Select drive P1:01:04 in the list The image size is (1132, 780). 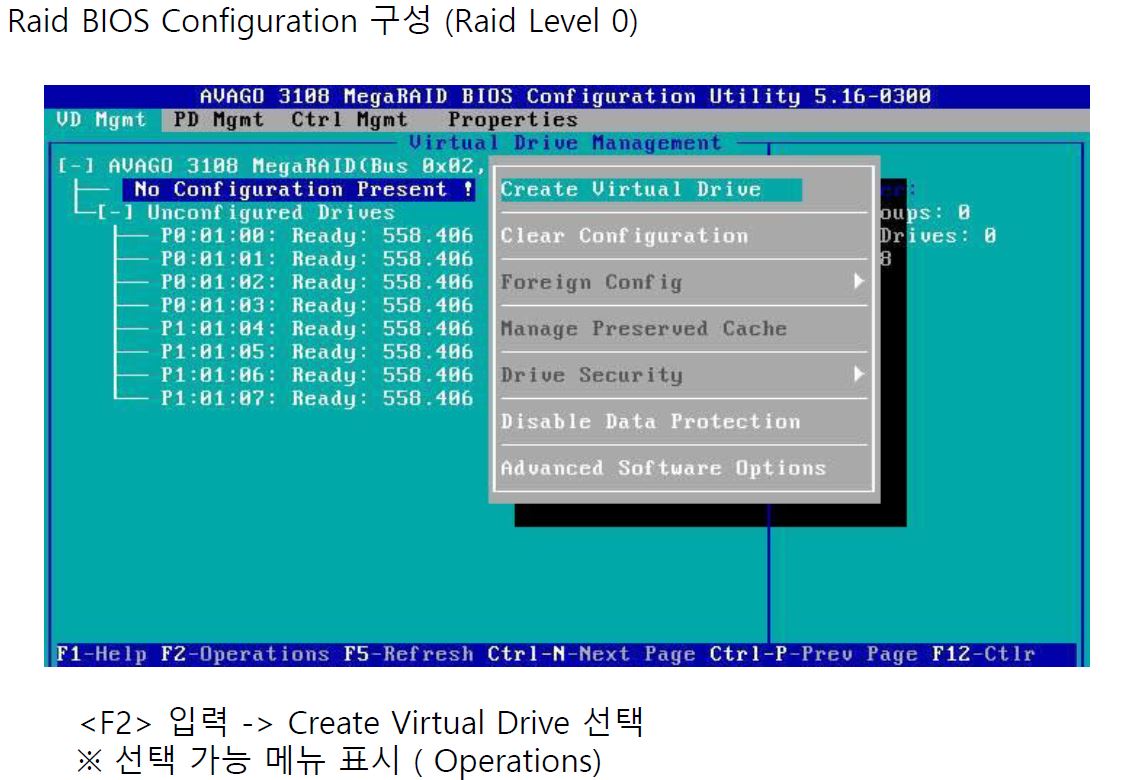point(316,329)
